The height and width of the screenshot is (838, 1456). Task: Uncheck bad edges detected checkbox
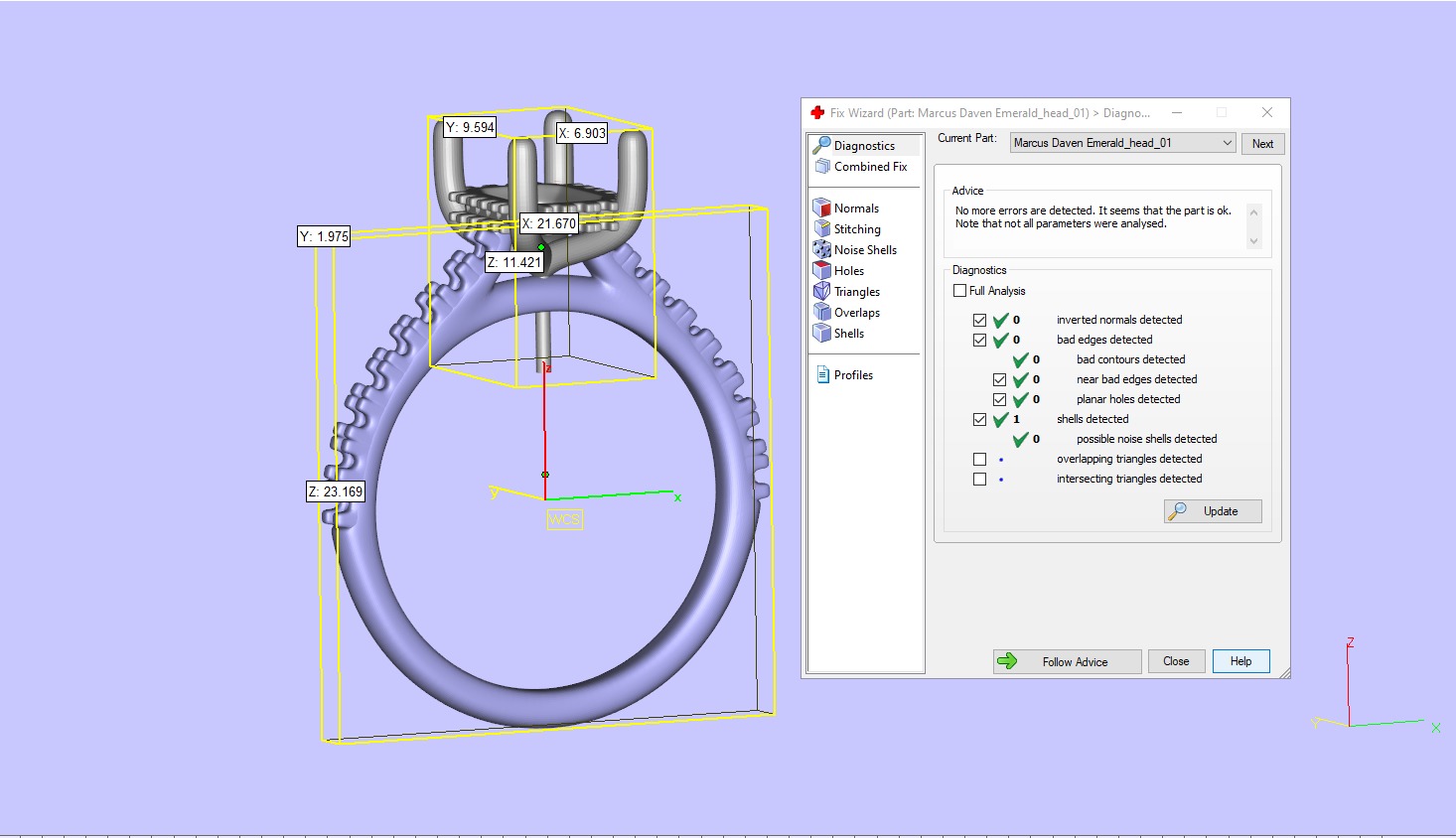pos(980,340)
